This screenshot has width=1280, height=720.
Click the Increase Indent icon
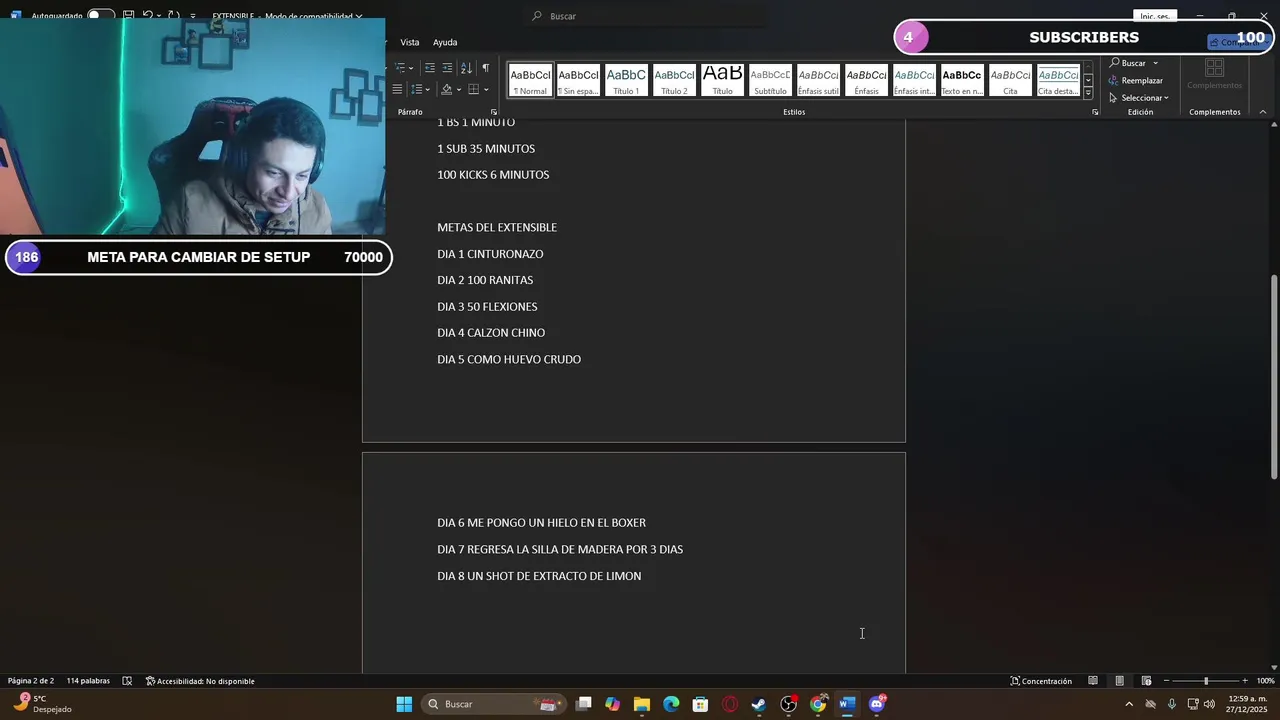pyautogui.click(x=447, y=68)
